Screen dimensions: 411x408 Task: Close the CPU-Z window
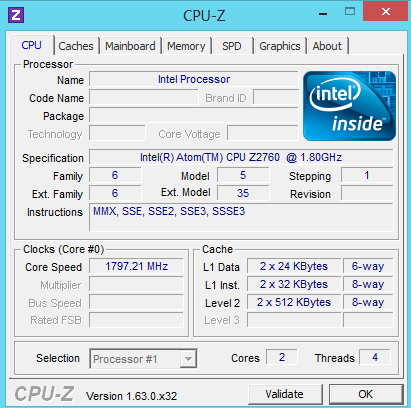(385, 12)
